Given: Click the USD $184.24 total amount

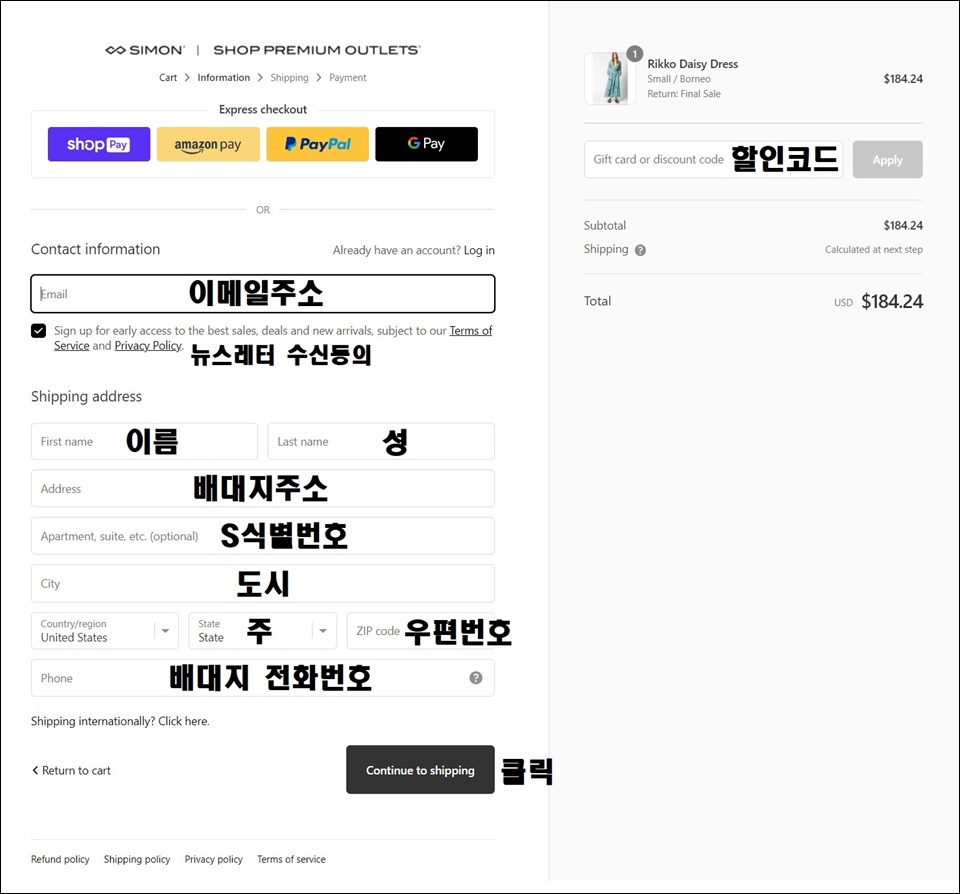Looking at the screenshot, I should click(879, 301).
